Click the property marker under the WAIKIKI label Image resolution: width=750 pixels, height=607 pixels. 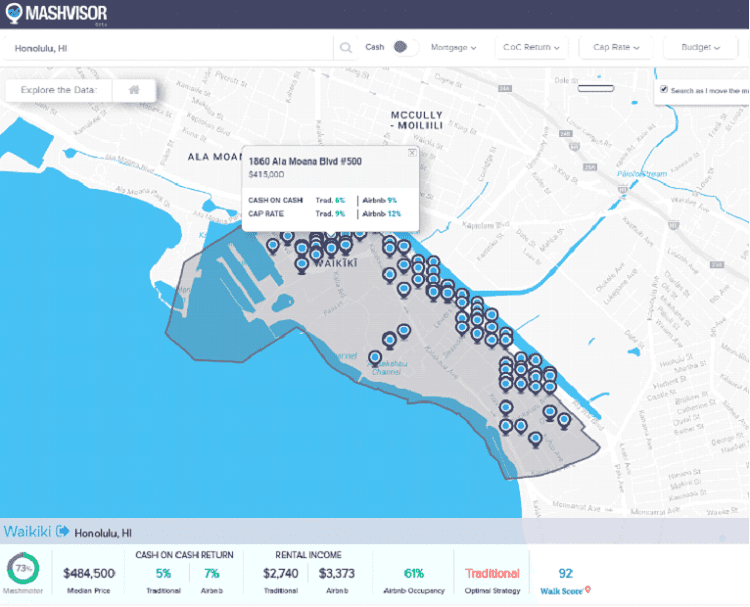(302, 265)
